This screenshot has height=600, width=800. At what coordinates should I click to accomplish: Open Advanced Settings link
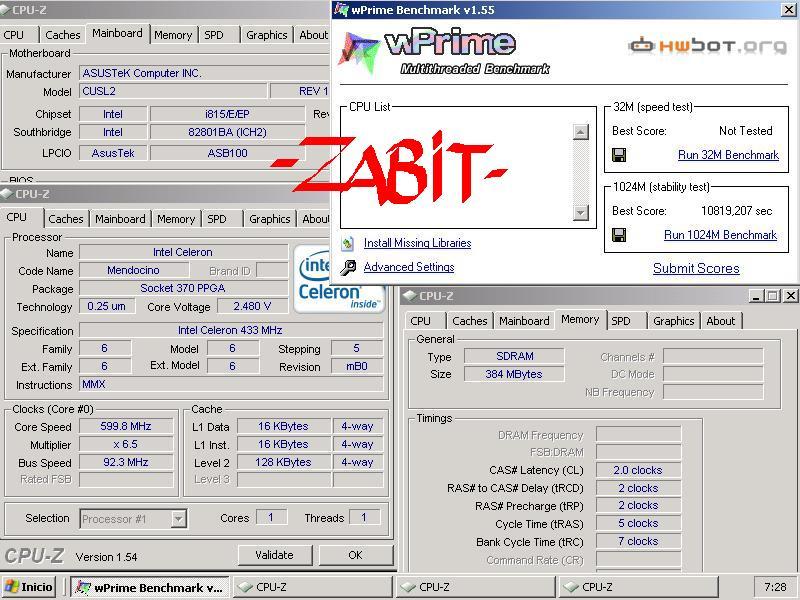coord(409,267)
